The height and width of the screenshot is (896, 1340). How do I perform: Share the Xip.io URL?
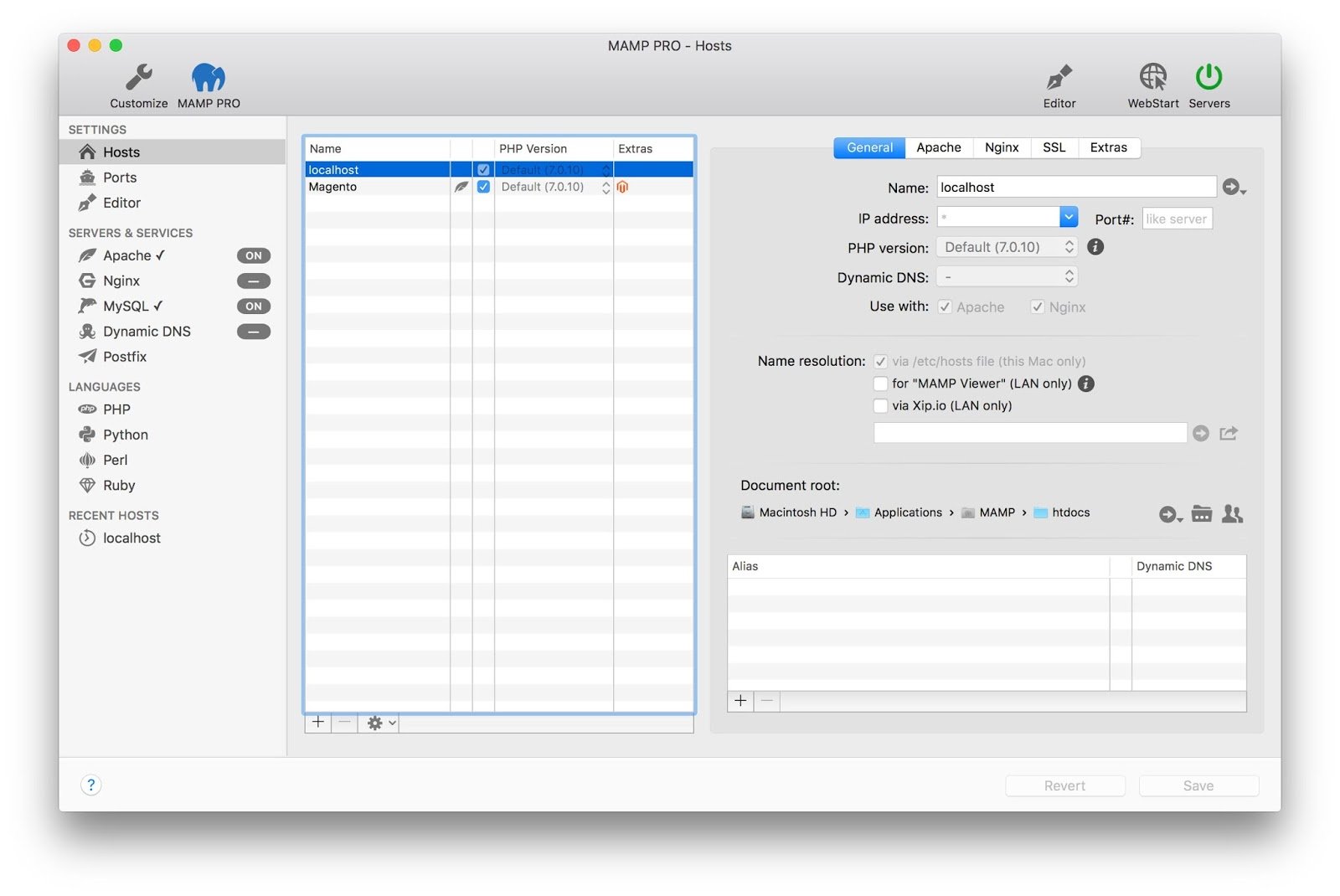pyautogui.click(x=1229, y=433)
